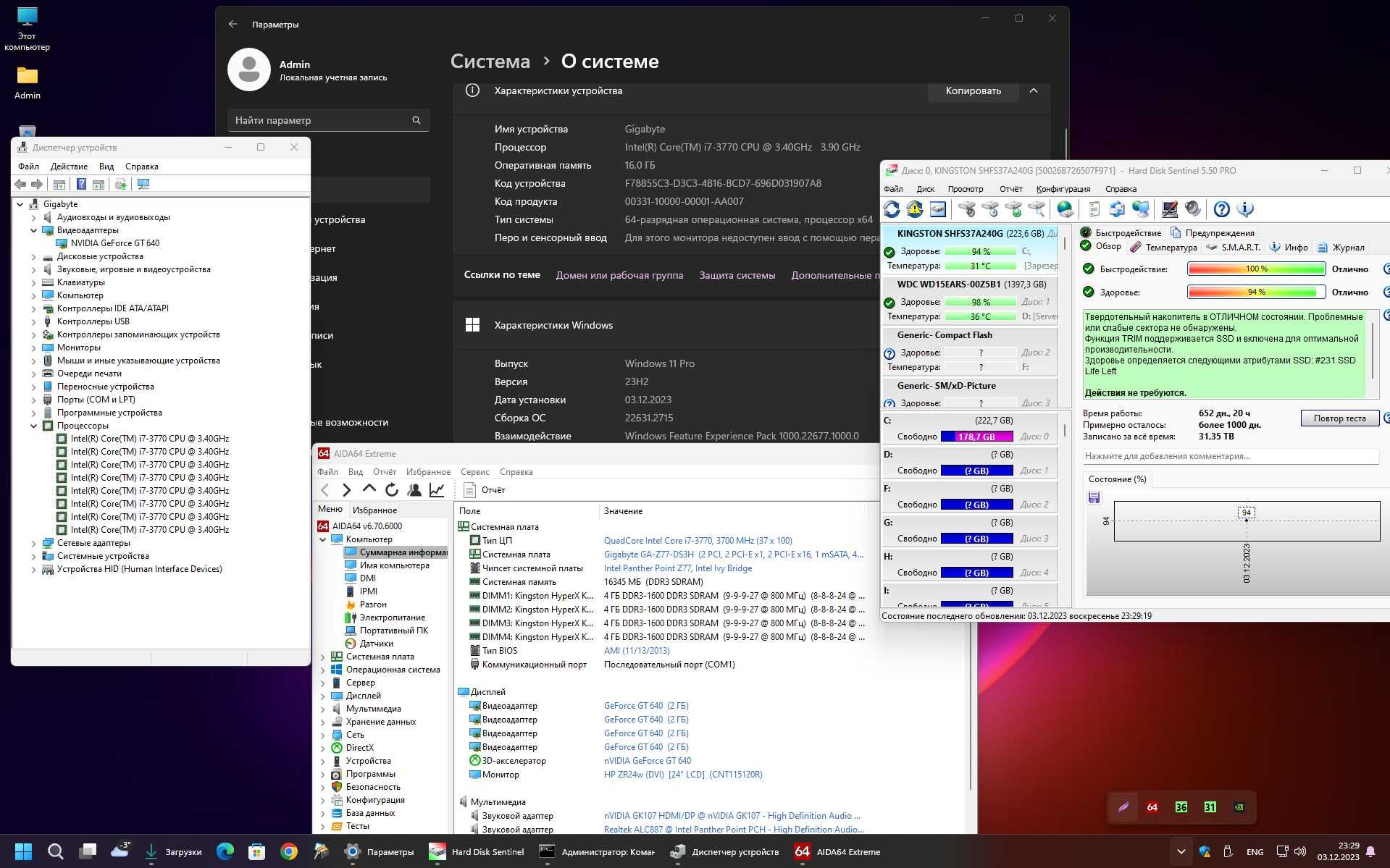
Task: Open the Сервис menu in AIDA64
Action: pos(475,472)
